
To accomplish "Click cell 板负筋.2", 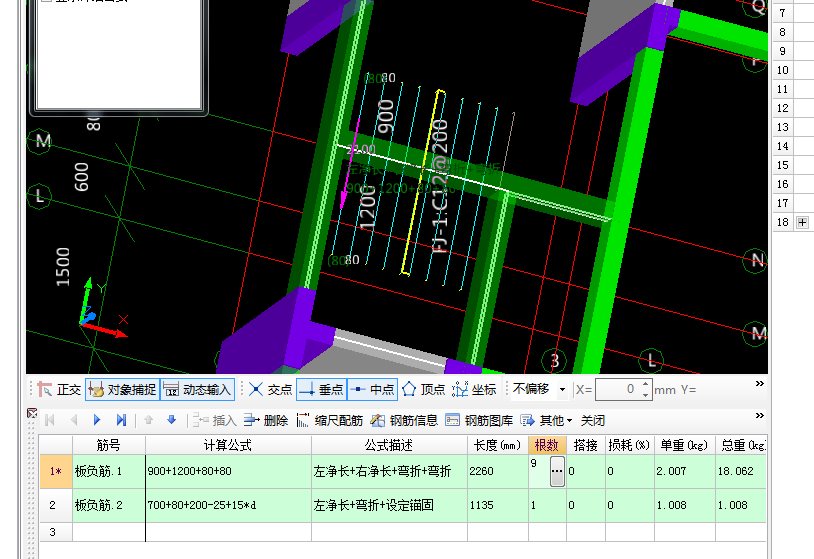I will coord(108,505).
